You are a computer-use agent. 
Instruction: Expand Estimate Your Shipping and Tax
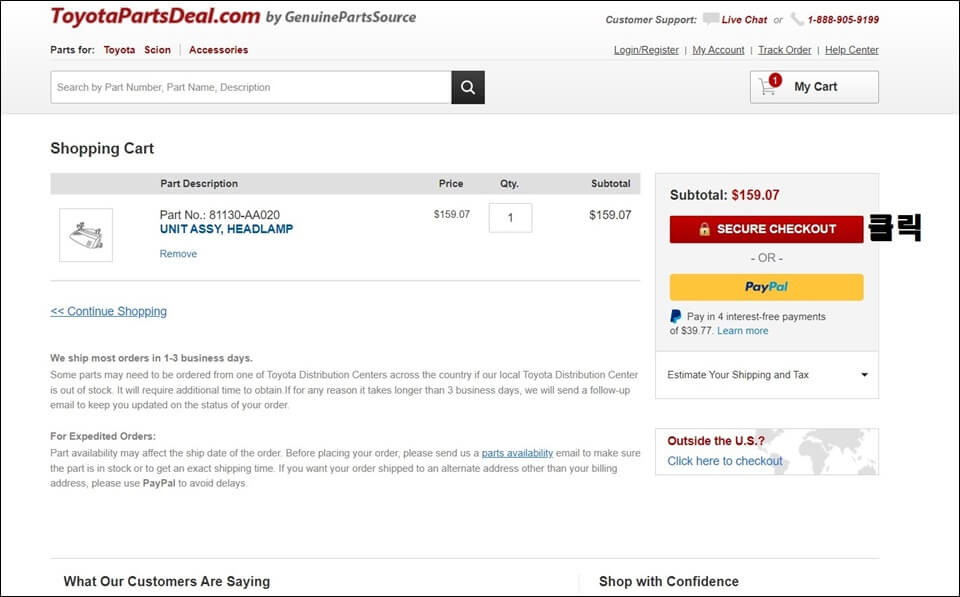(767, 375)
